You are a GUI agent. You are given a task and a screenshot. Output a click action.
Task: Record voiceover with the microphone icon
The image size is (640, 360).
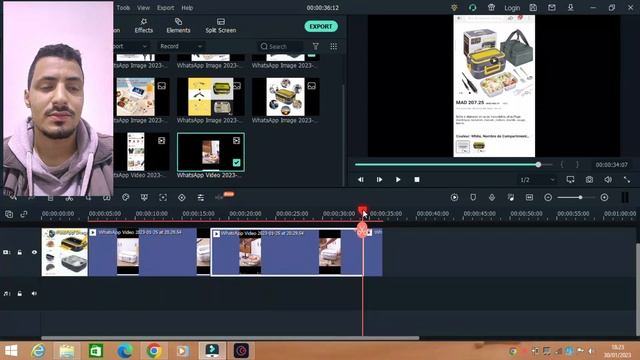coord(492,198)
